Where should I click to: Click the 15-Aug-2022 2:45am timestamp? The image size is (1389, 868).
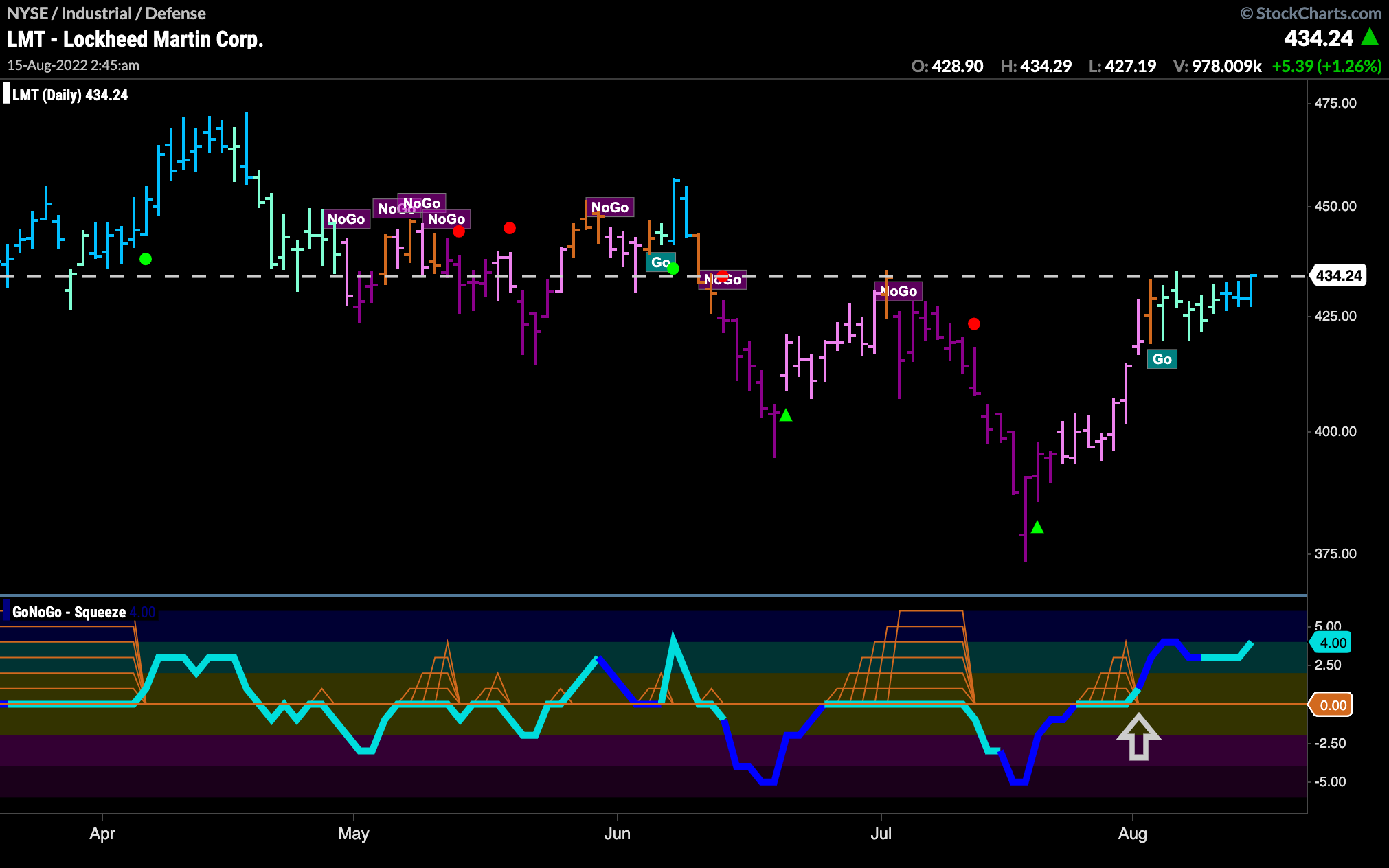click(x=74, y=65)
